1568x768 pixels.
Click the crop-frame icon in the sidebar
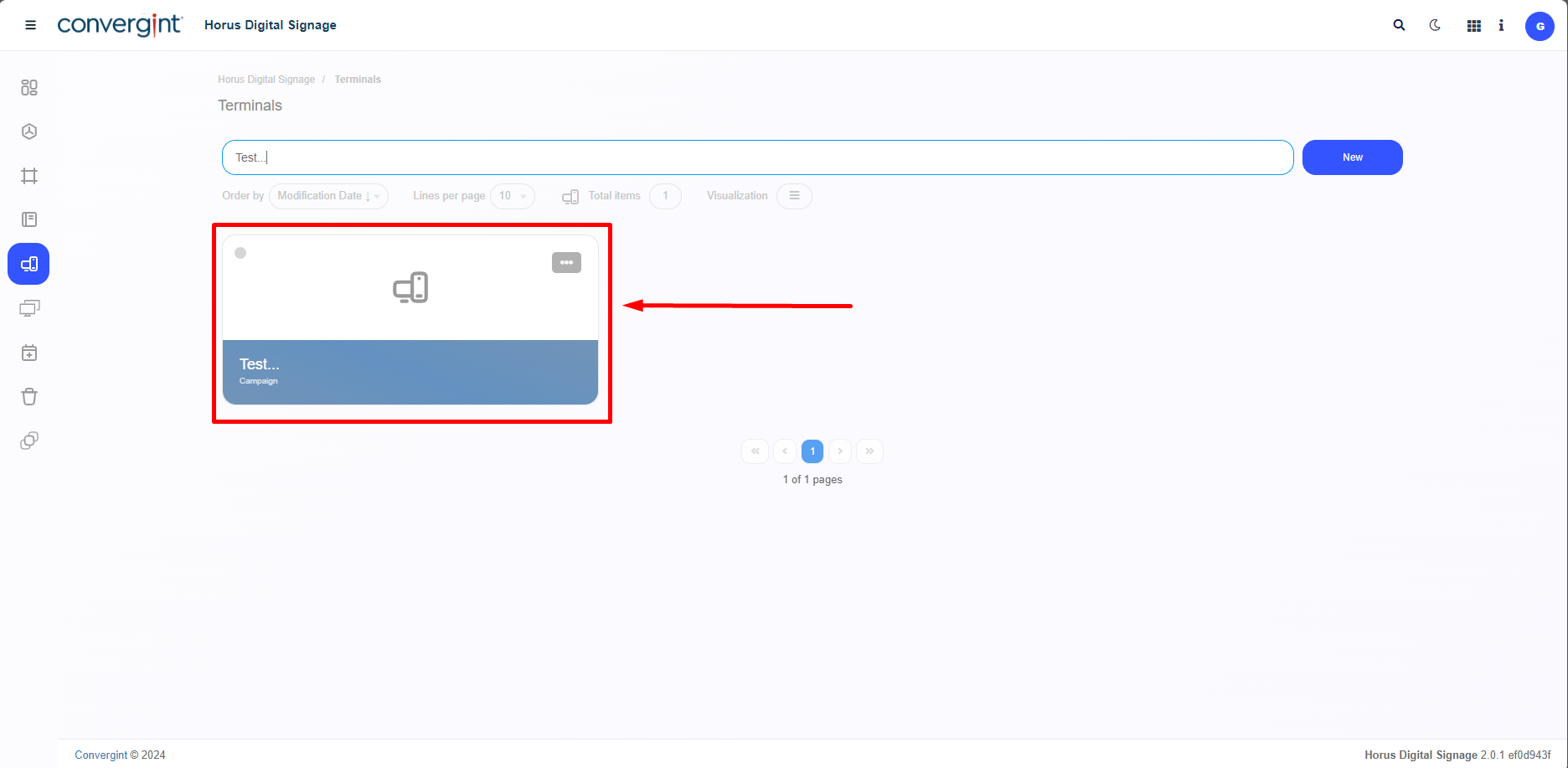[x=29, y=176]
